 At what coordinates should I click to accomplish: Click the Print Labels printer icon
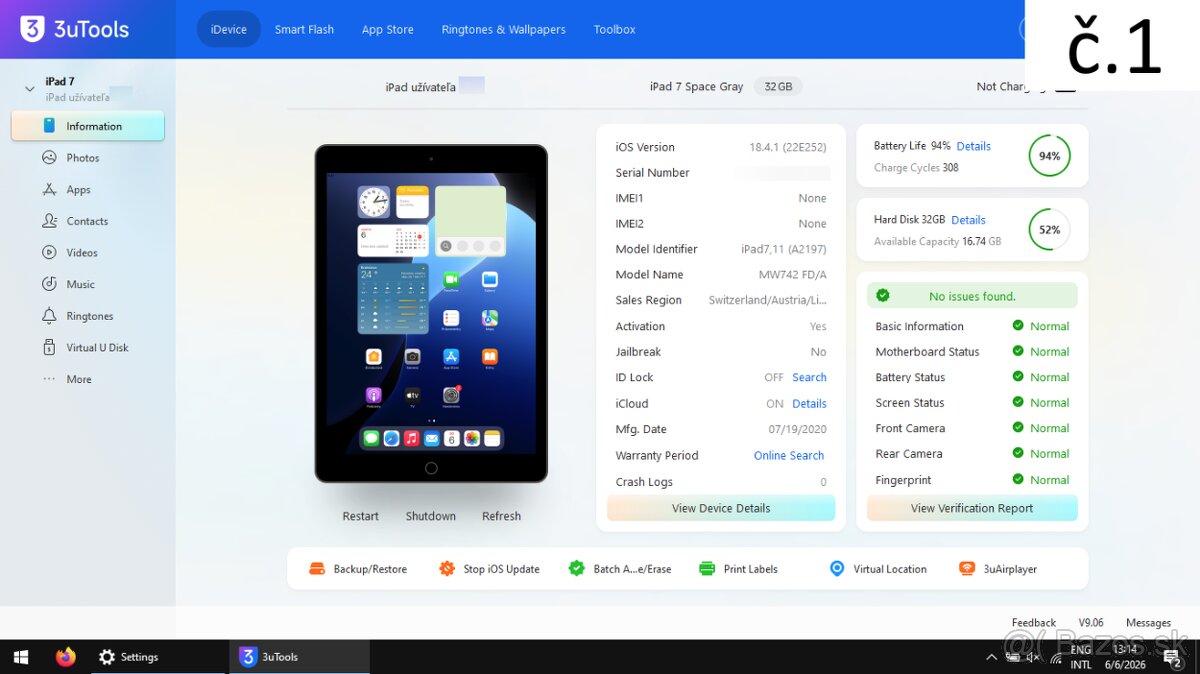click(x=707, y=569)
